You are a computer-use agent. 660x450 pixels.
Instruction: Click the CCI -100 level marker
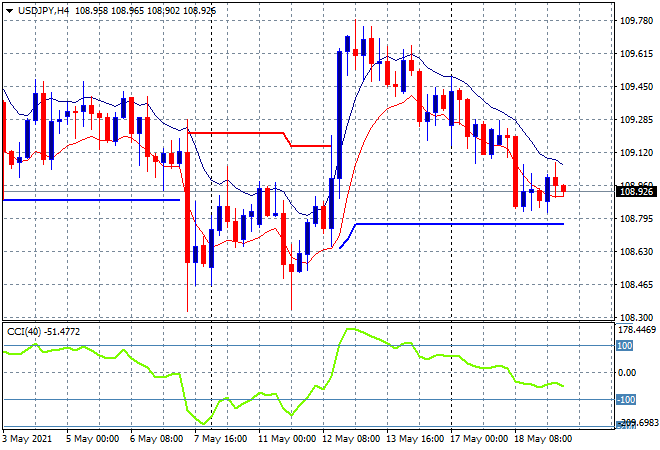(x=626, y=399)
